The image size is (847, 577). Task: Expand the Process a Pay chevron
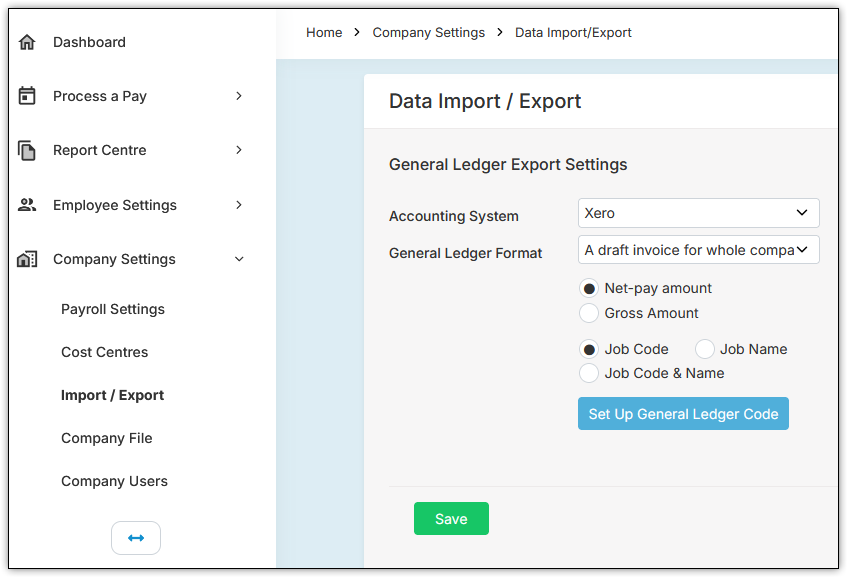239,96
